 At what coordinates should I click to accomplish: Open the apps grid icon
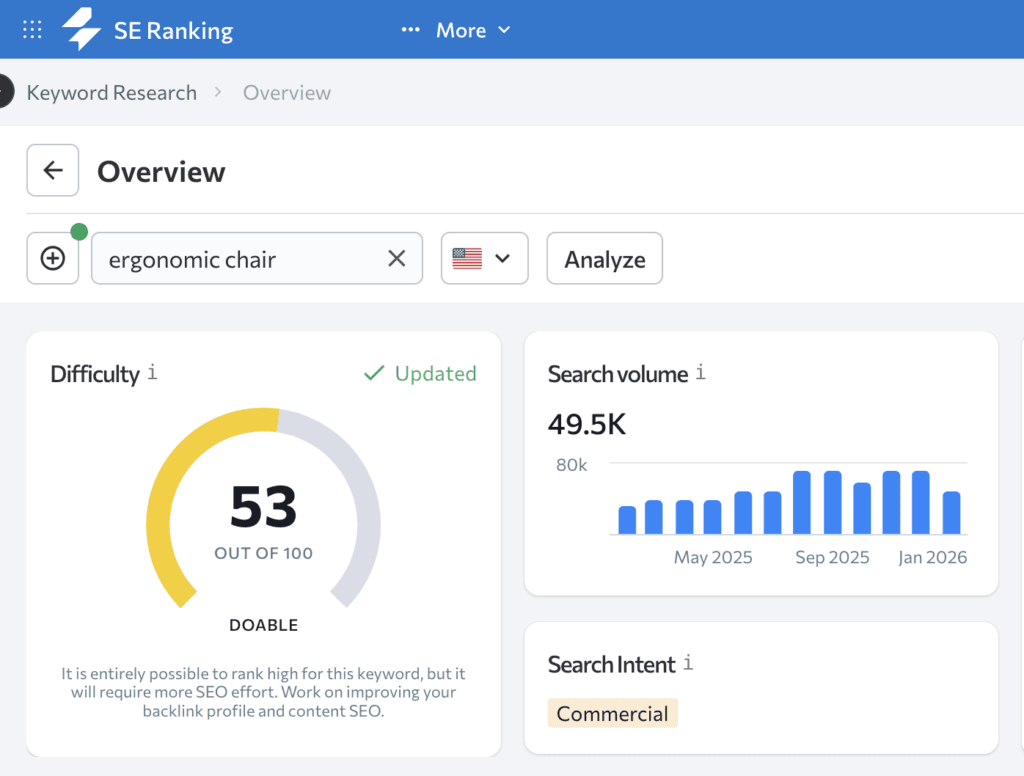32,29
